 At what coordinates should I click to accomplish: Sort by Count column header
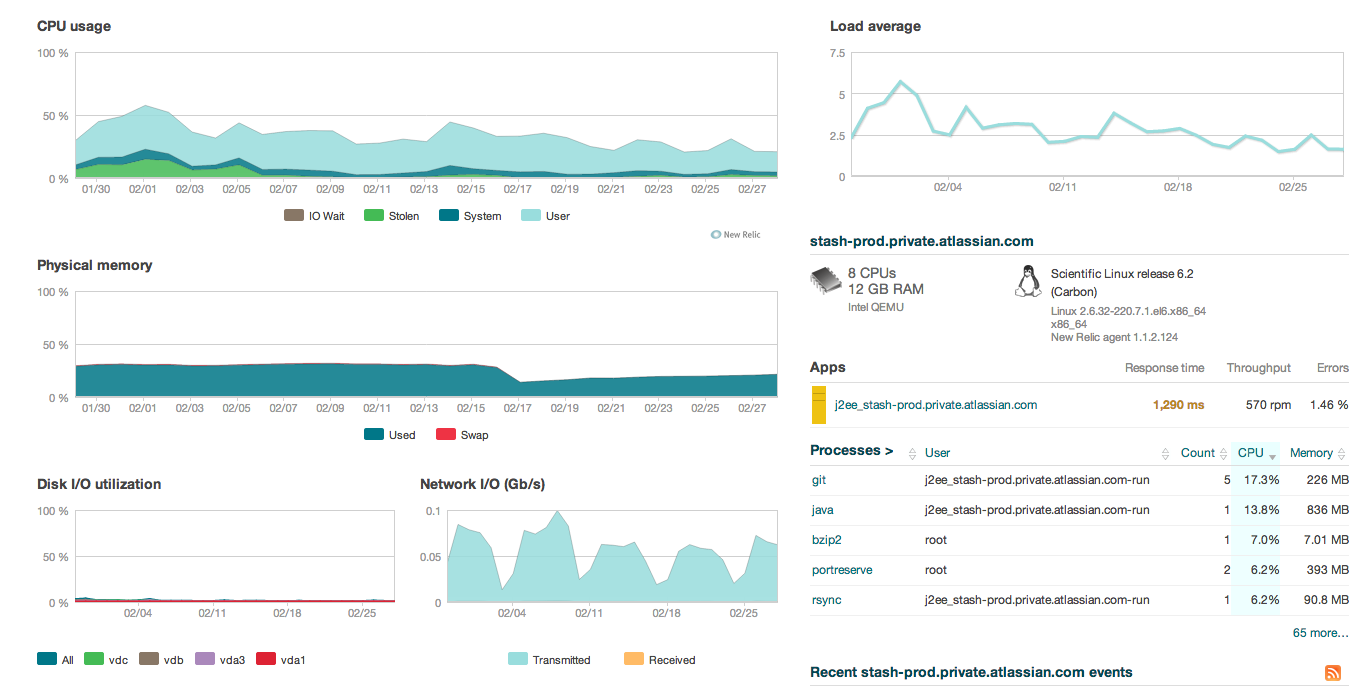tap(1197, 453)
